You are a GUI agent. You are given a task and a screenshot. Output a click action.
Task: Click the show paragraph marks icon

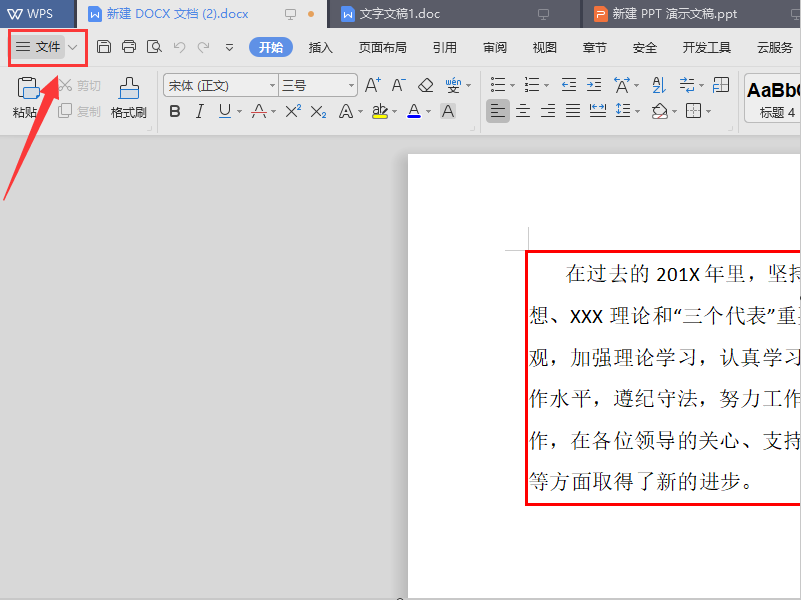687,85
